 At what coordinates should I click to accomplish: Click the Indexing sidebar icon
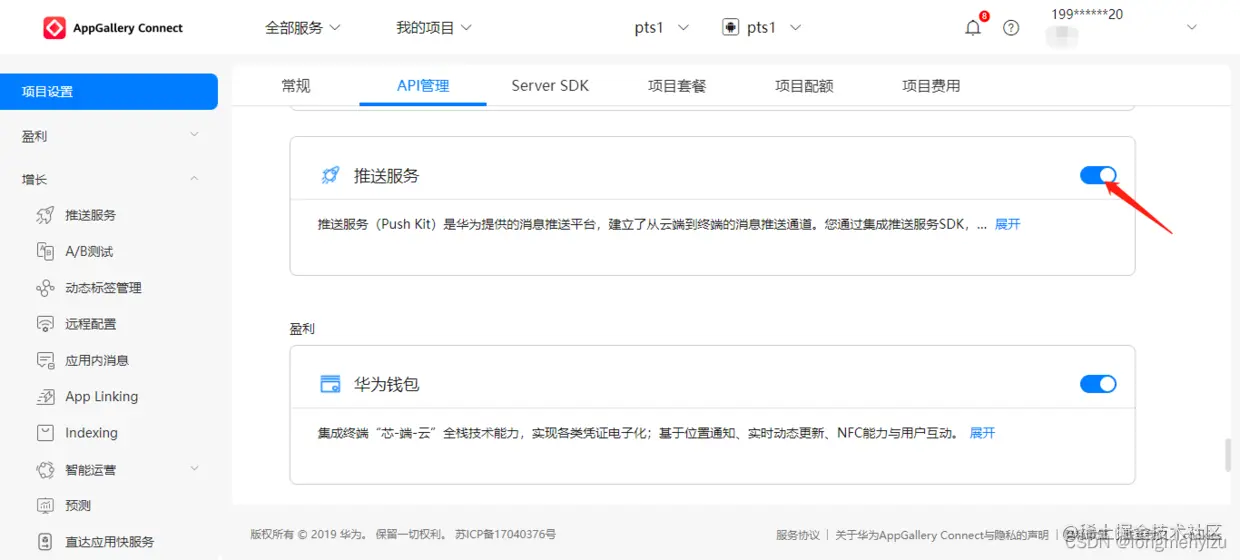click(x=45, y=433)
